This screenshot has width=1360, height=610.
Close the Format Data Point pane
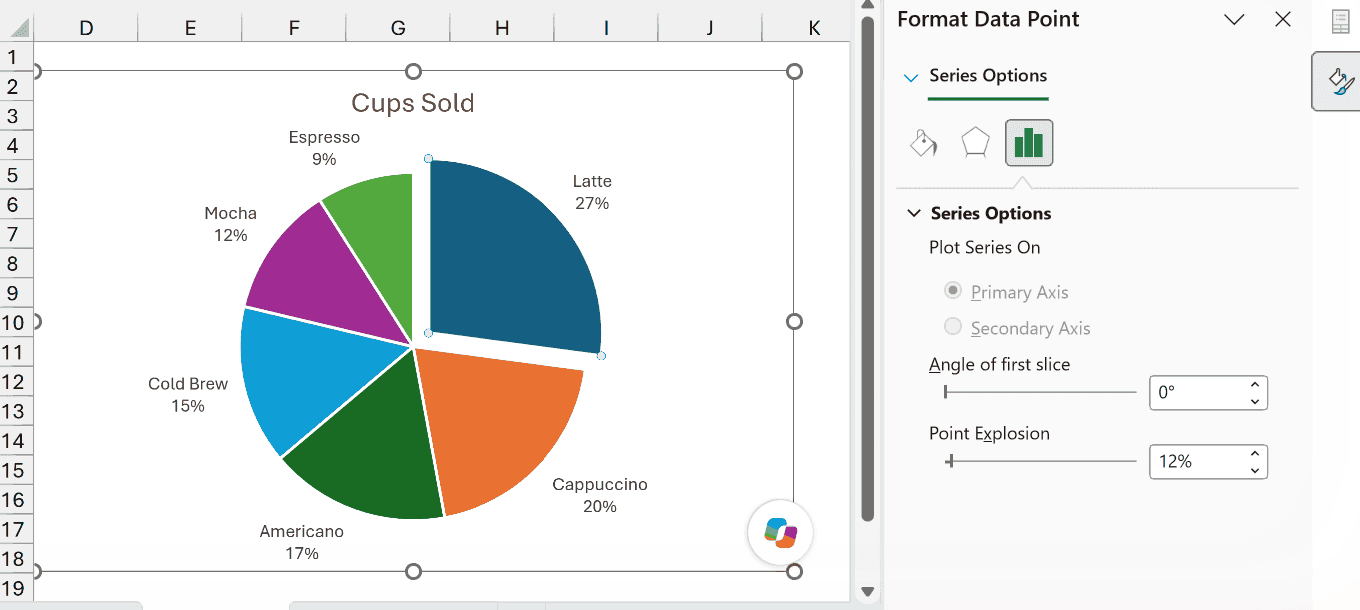tap(1283, 19)
